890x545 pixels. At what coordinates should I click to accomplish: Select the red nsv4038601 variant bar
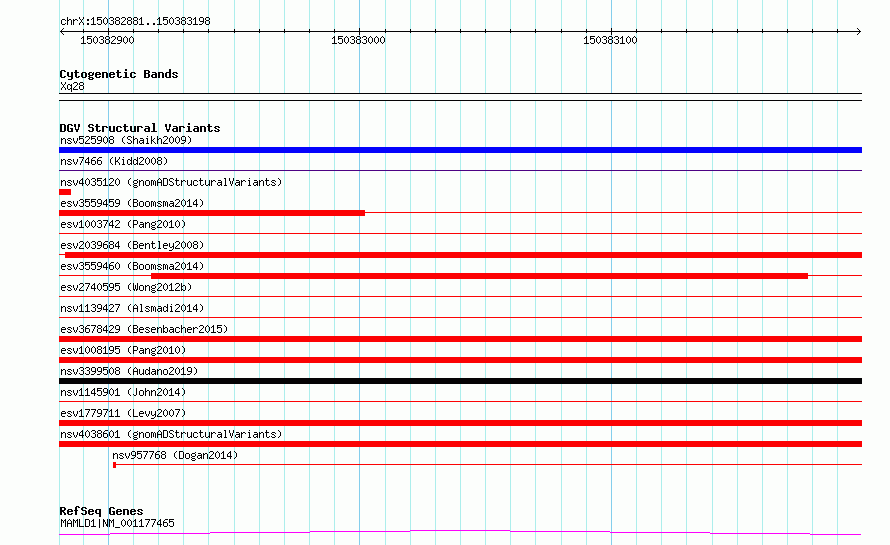click(x=460, y=444)
